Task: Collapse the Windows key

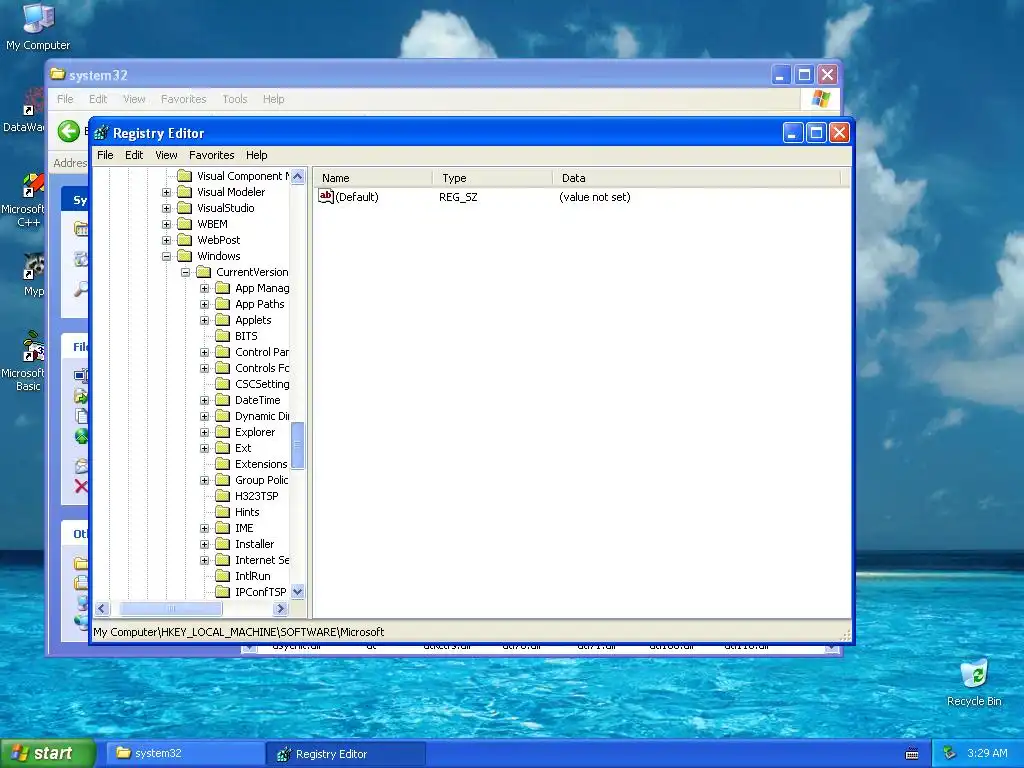Action: [167, 257]
